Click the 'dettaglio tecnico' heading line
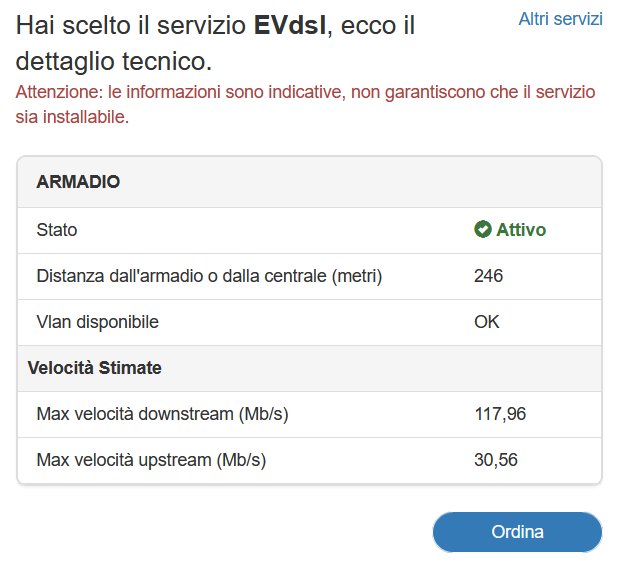The height and width of the screenshot is (566, 617). pos(114,61)
